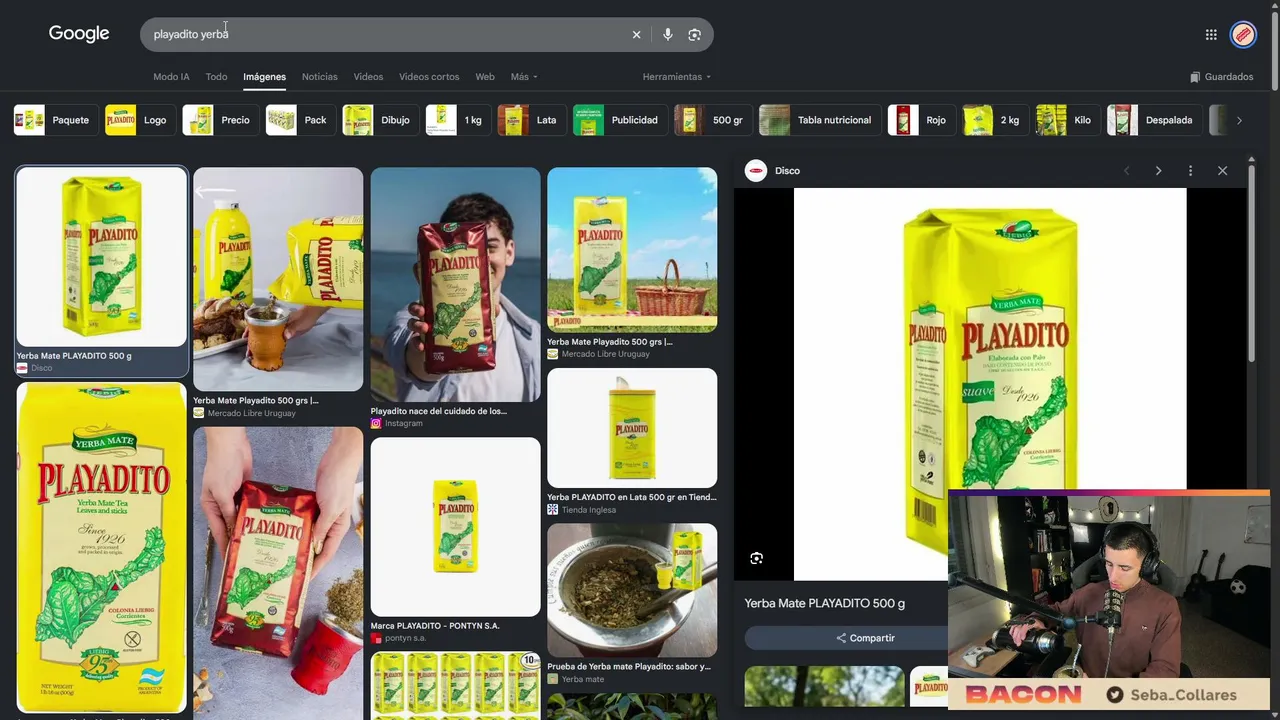Show next image in the preview panel
Viewport: 1280px width, 720px height.
pos(1158,171)
